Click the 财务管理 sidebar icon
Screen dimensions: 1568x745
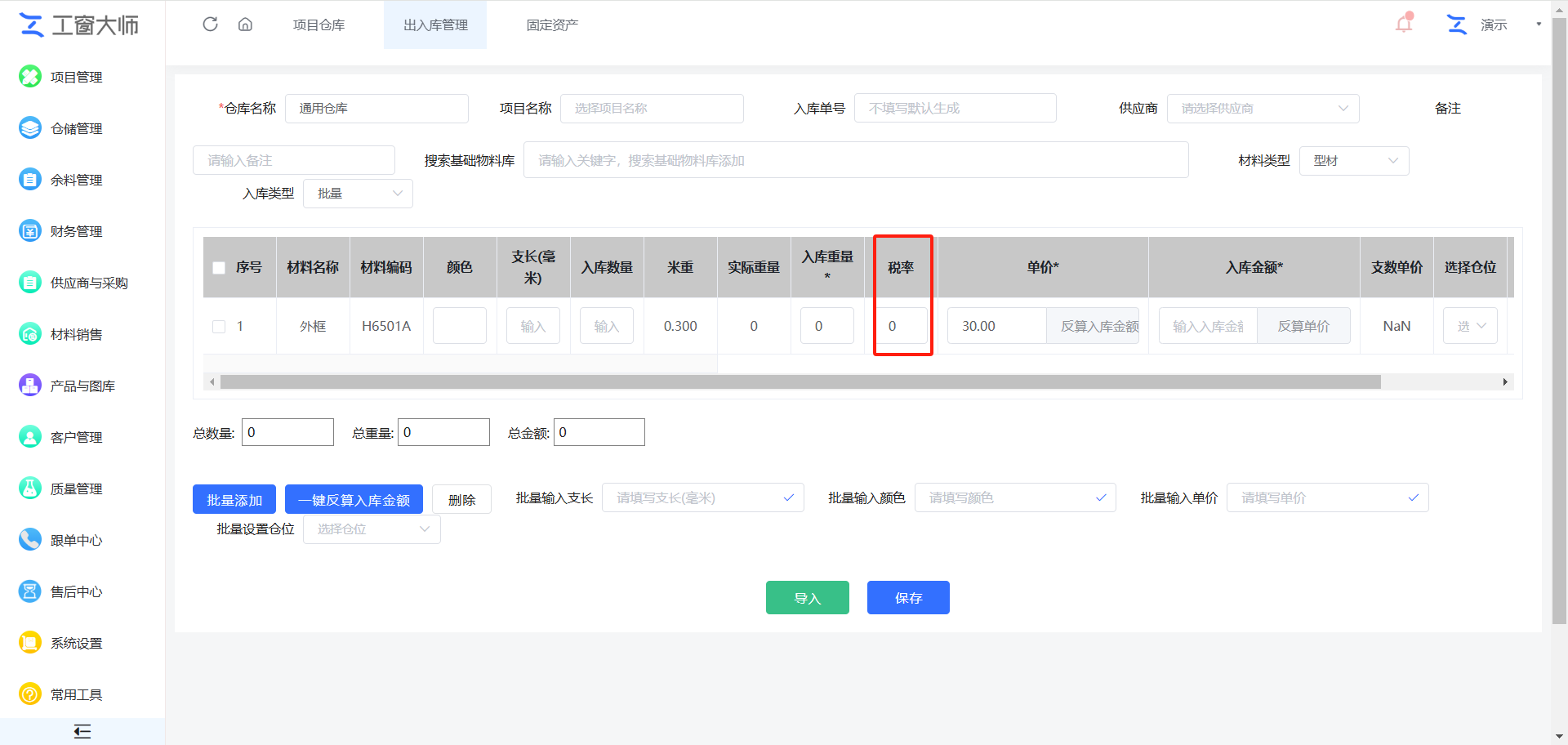[x=30, y=231]
